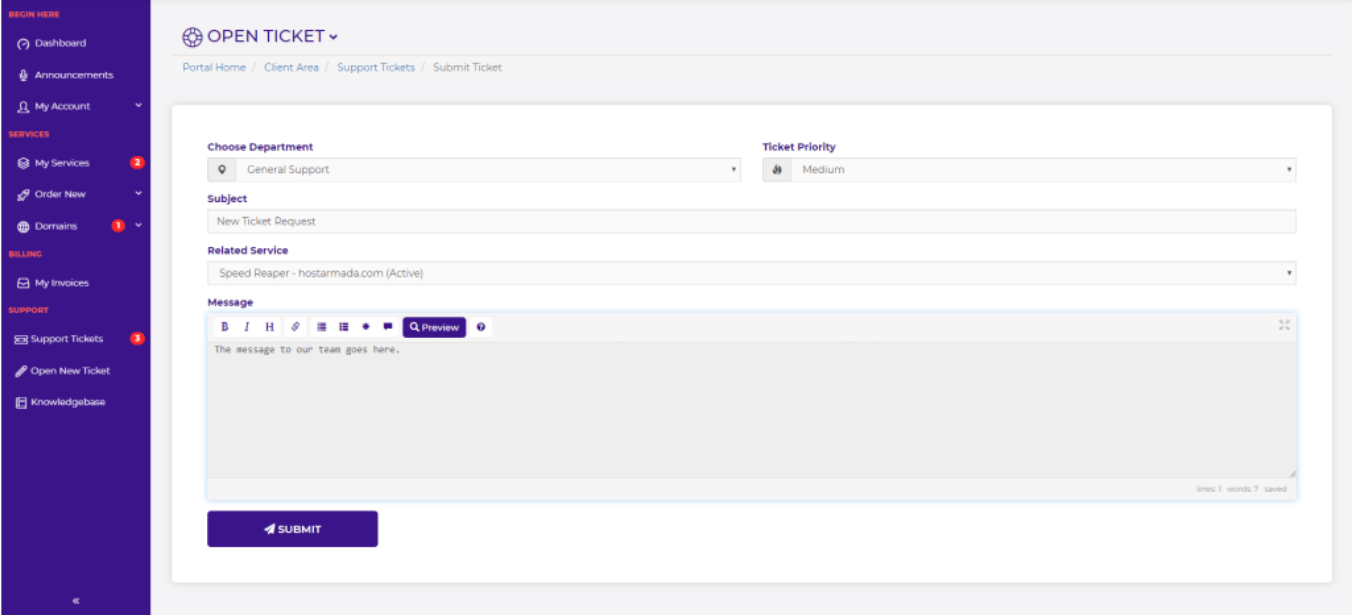Open the editor help question mark icon

tap(481, 327)
